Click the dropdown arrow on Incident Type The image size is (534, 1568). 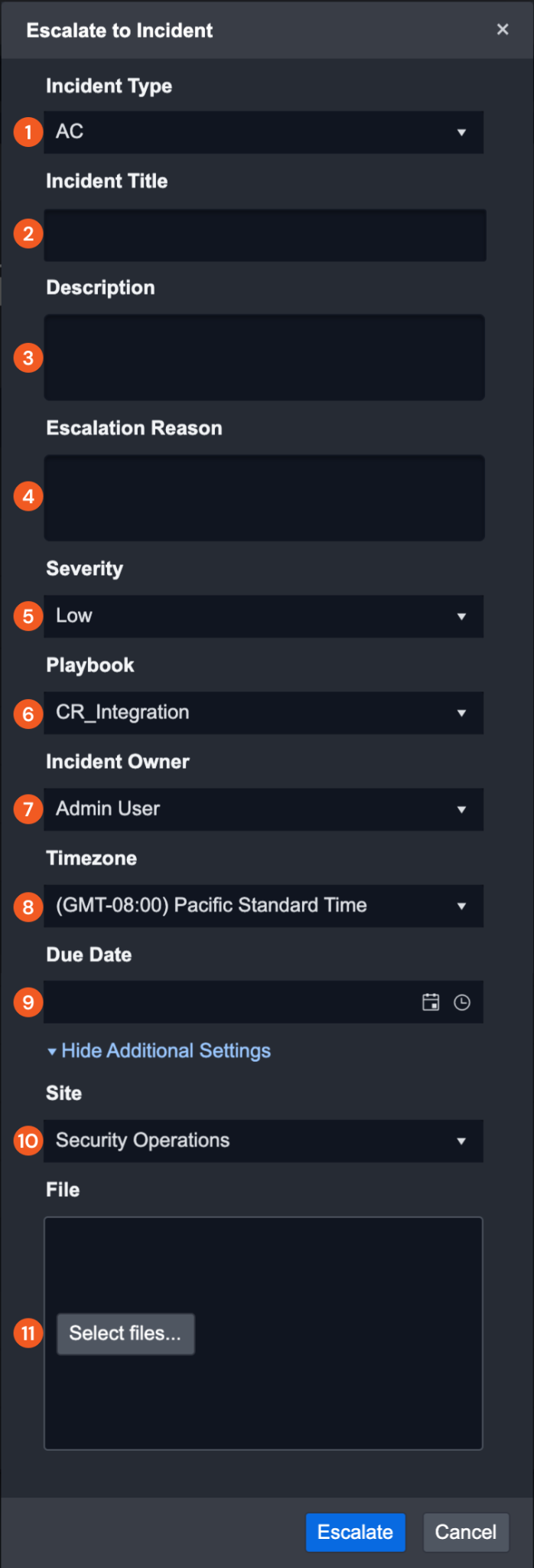461,132
